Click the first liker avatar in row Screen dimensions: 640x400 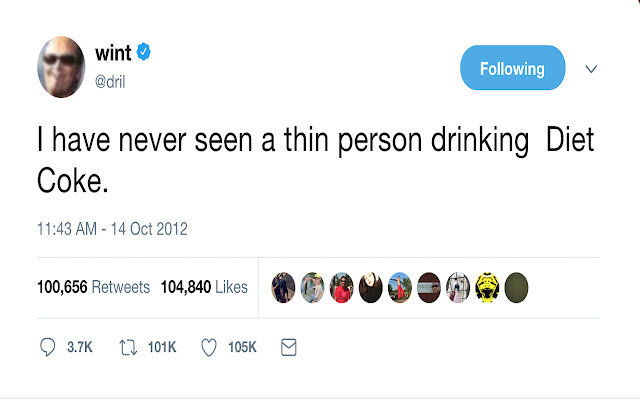(x=284, y=287)
